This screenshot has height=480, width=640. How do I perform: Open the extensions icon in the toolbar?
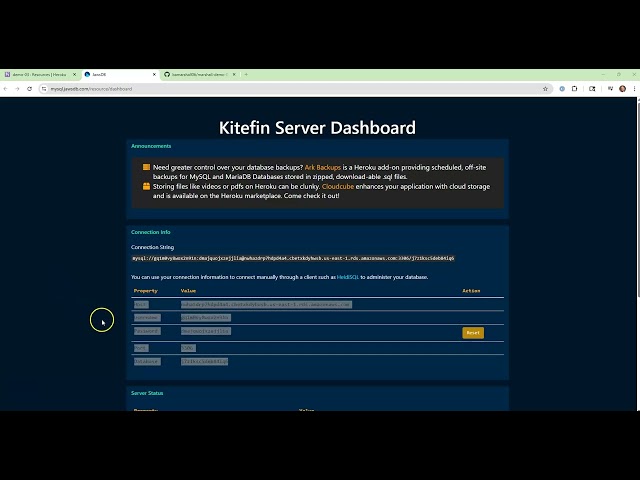[576, 88]
